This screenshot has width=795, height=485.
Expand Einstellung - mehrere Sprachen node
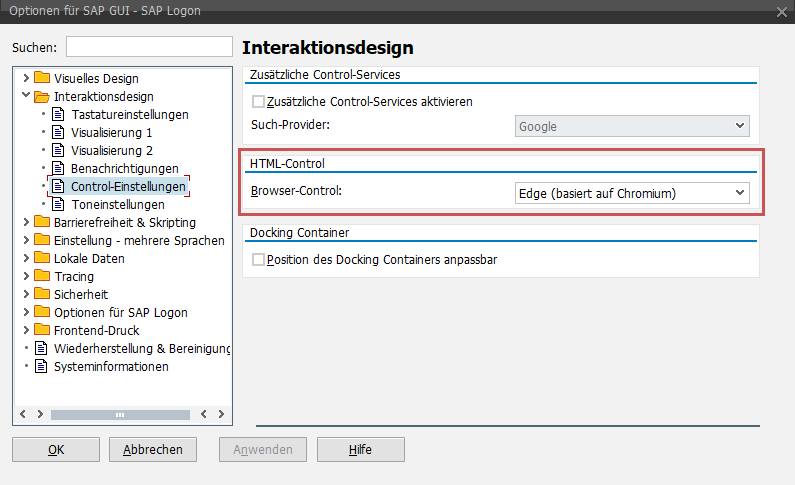(x=26, y=240)
